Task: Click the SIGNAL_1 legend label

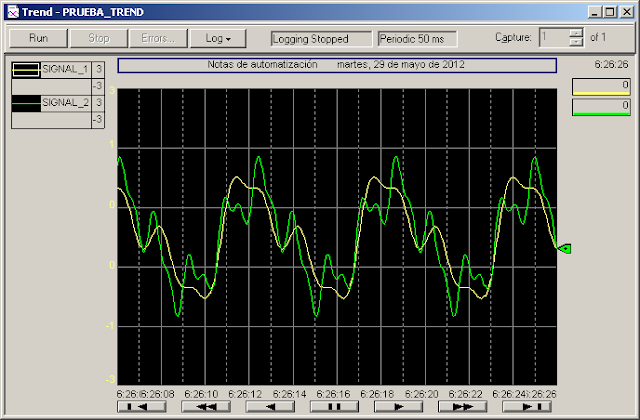Action: (65, 69)
